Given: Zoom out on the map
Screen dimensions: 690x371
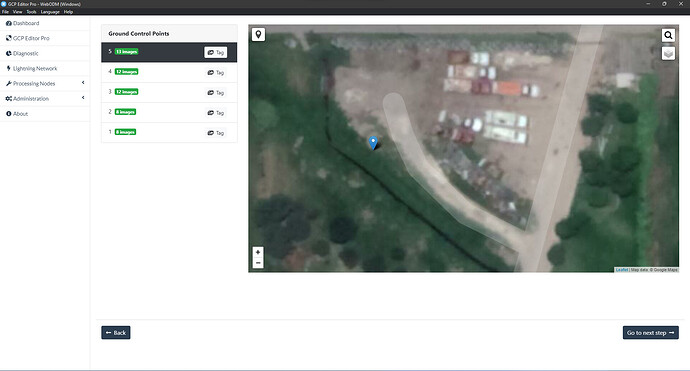Looking at the screenshot, I should (258, 263).
